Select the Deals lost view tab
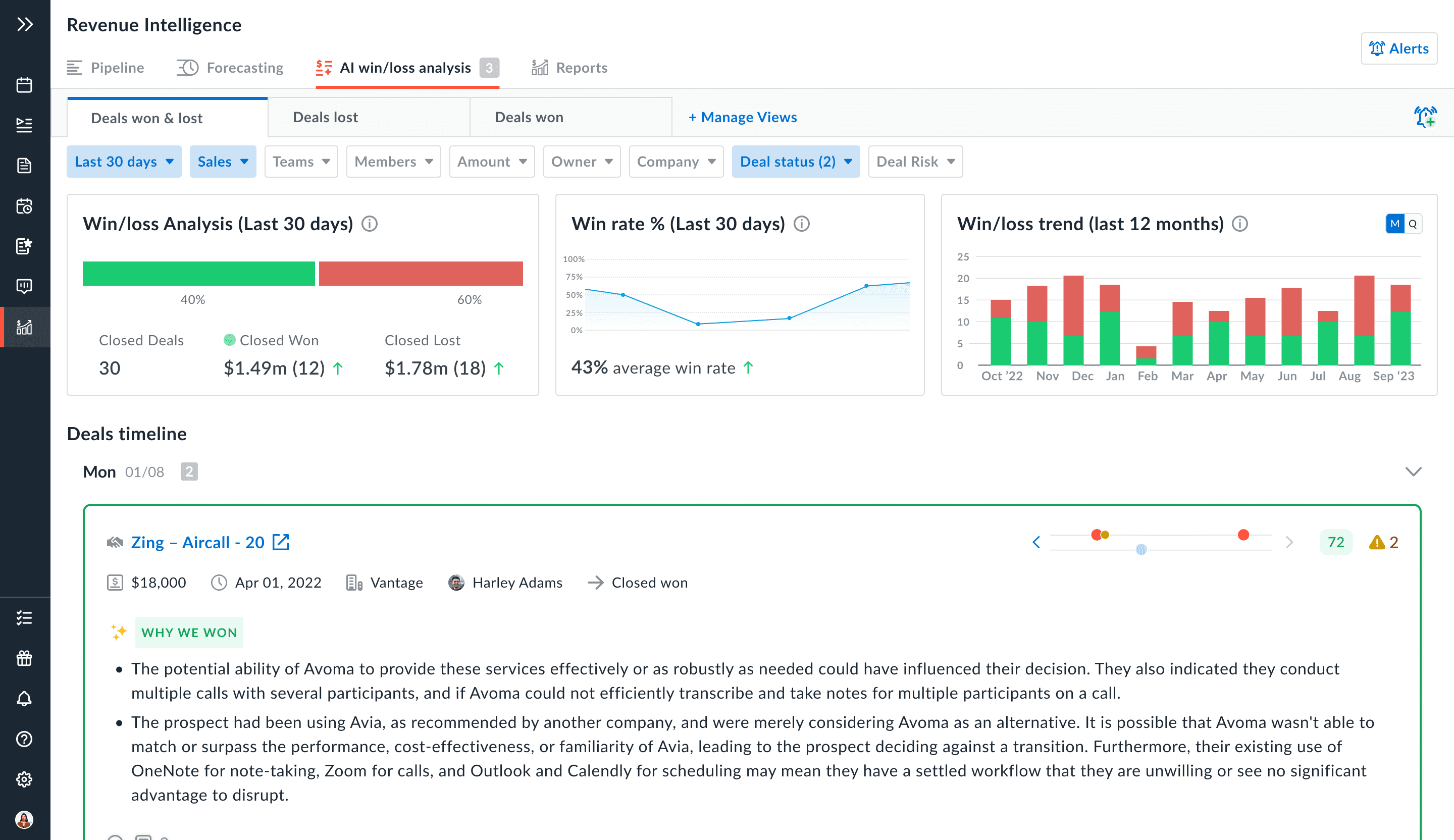This screenshot has height=840, width=1454. [x=326, y=118]
